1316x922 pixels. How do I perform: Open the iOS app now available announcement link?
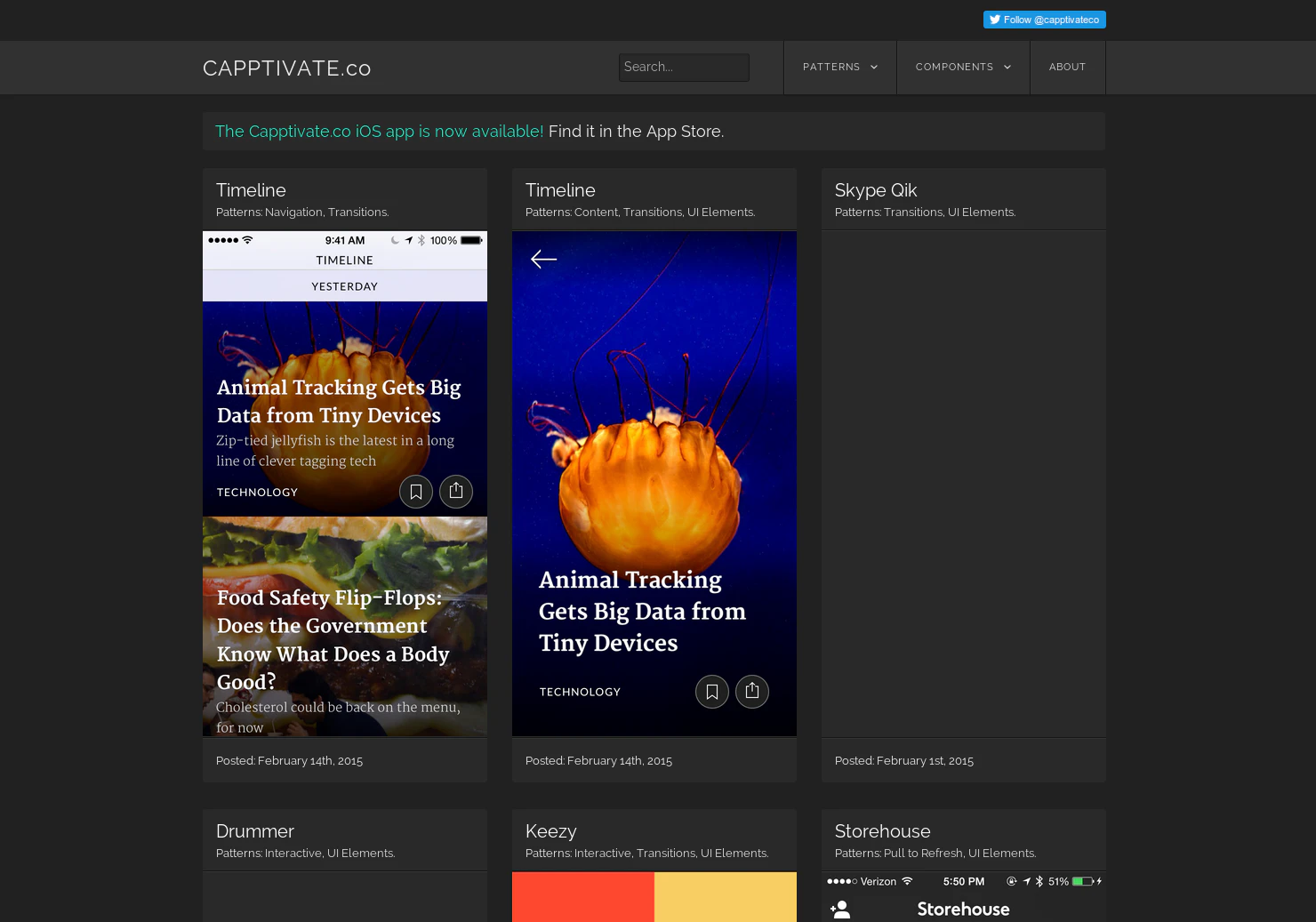379,132
